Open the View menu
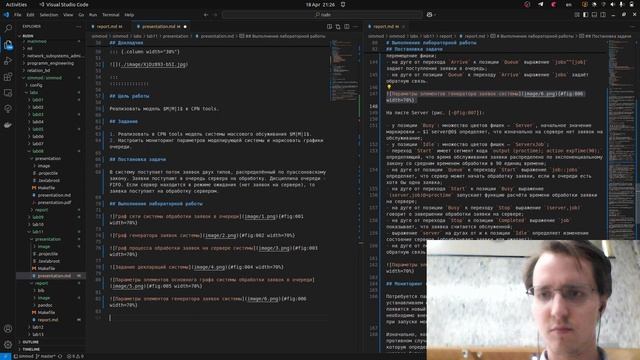Screen dimensions: 640x360 (68, 15)
